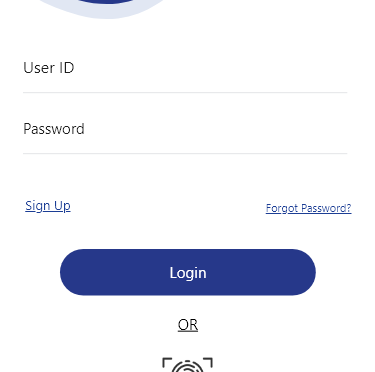This screenshot has height=372, width=375.
Task: Click the underline beneath User ID field
Action: 185,92
